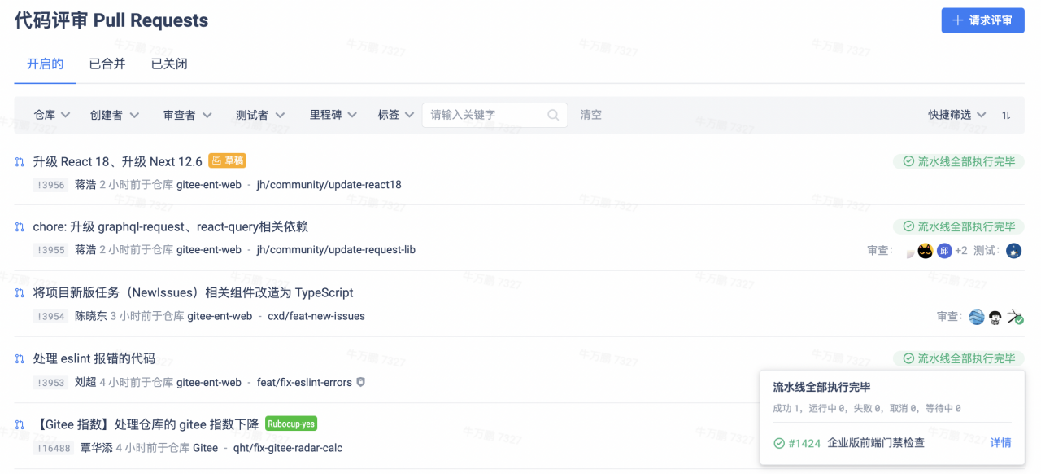Click the search magnifier icon in keyword box
Image resolution: width=1042 pixels, height=474 pixels.
[x=553, y=115]
